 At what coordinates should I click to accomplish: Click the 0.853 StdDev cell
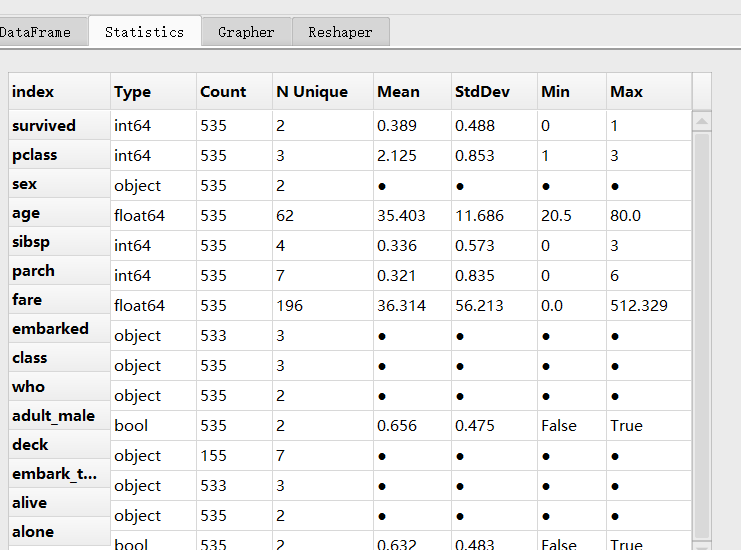coord(494,155)
